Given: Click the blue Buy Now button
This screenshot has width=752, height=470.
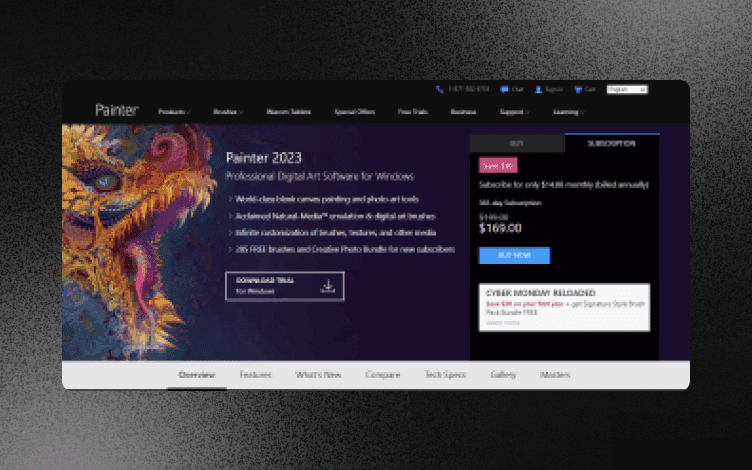Looking at the screenshot, I should coord(514,256).
